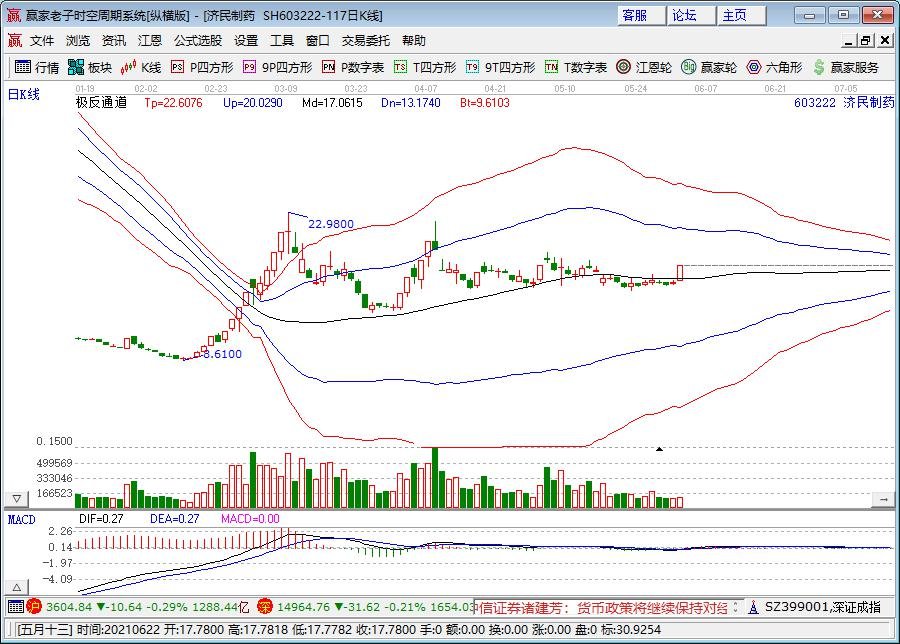Open the P四方形 tool
The height and width of the screenshot is (644, 900).
point(203,67)
